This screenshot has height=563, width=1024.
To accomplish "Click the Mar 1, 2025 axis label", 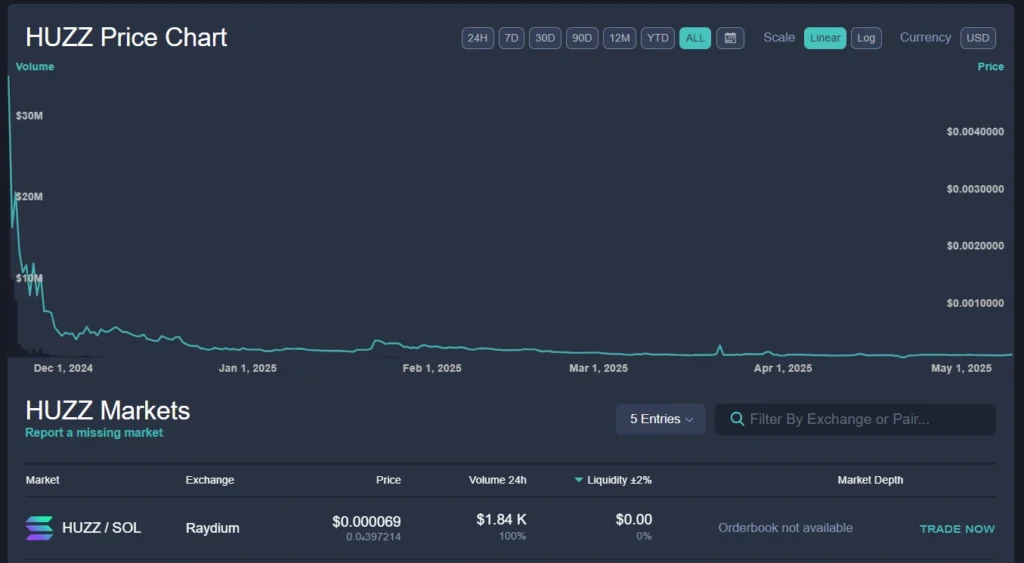I will 598,368.
